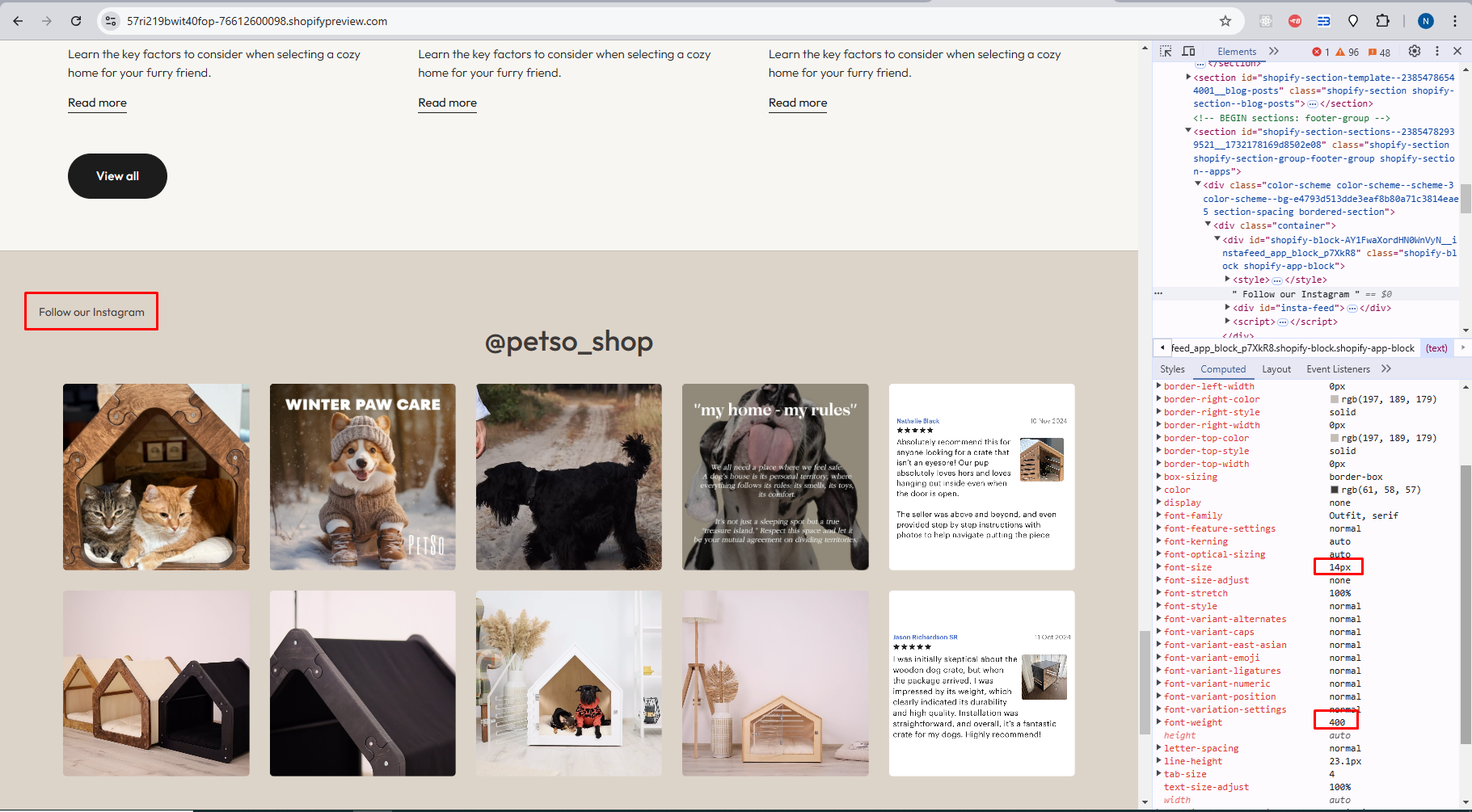View site information icon in address bar
The height and width of the screenshot is (812, 1472).
[x=111, y=21]
